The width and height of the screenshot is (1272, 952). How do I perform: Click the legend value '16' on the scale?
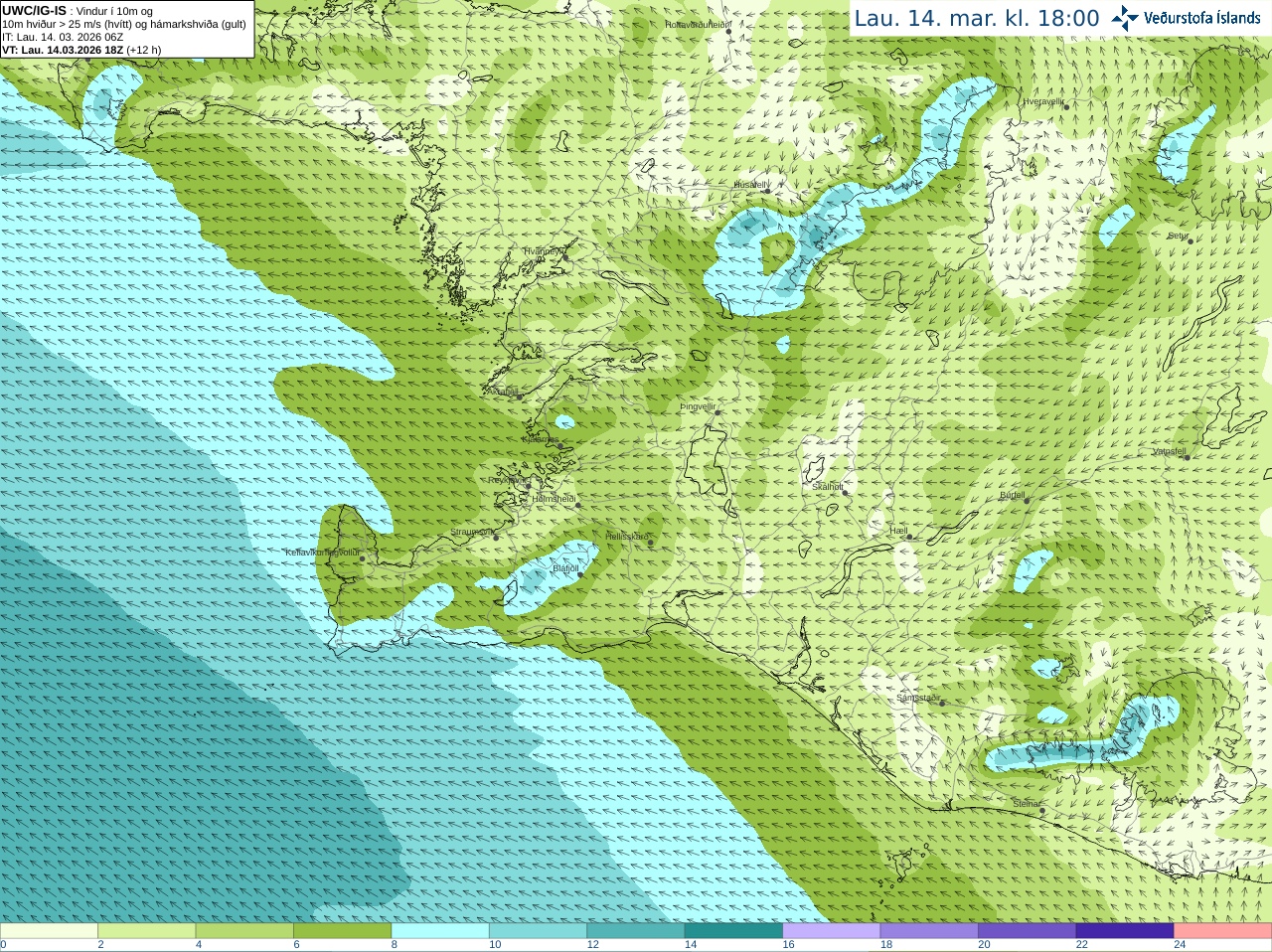coord(788,945)
